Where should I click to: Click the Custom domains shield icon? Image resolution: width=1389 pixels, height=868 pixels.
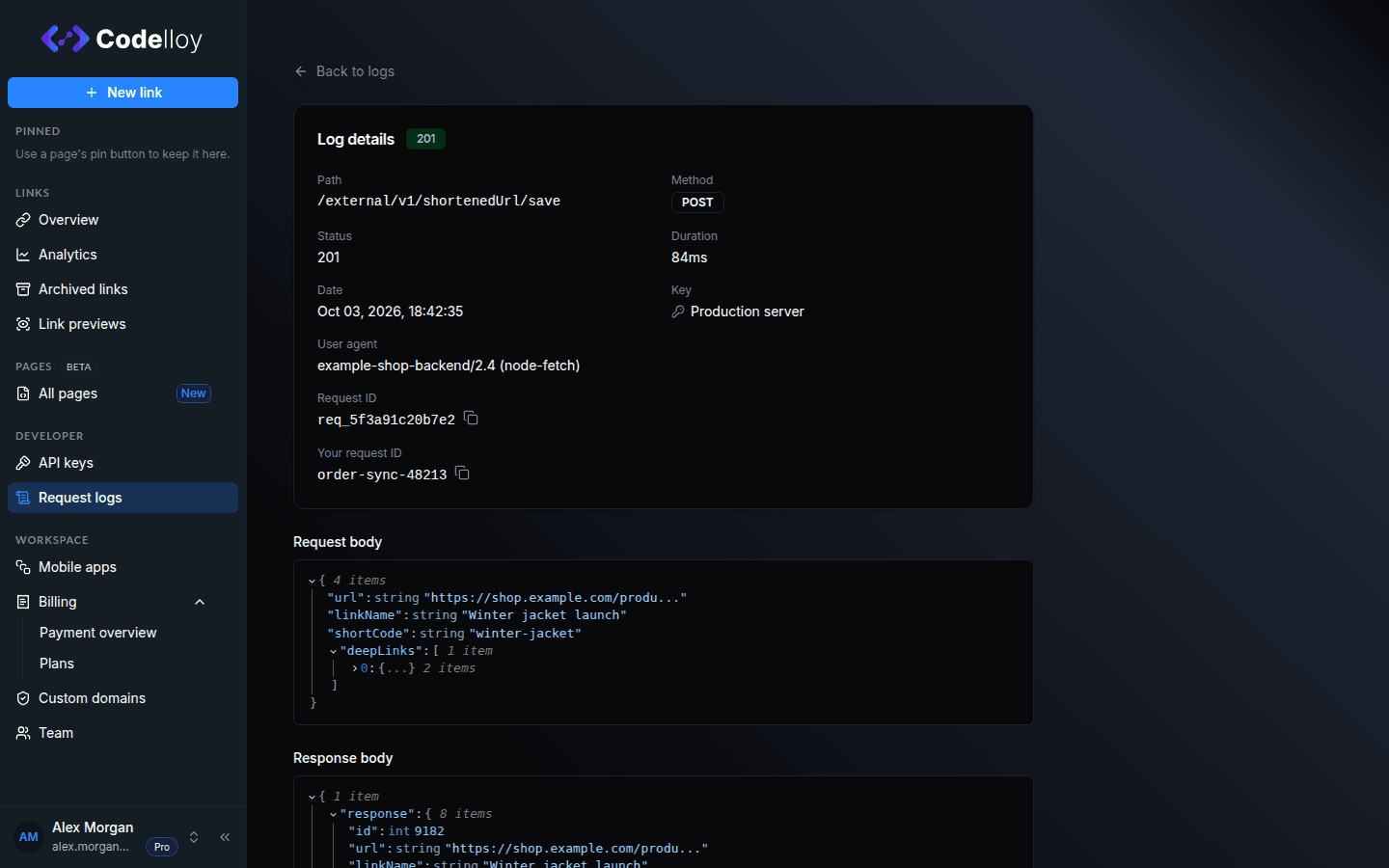click(23, 698)
